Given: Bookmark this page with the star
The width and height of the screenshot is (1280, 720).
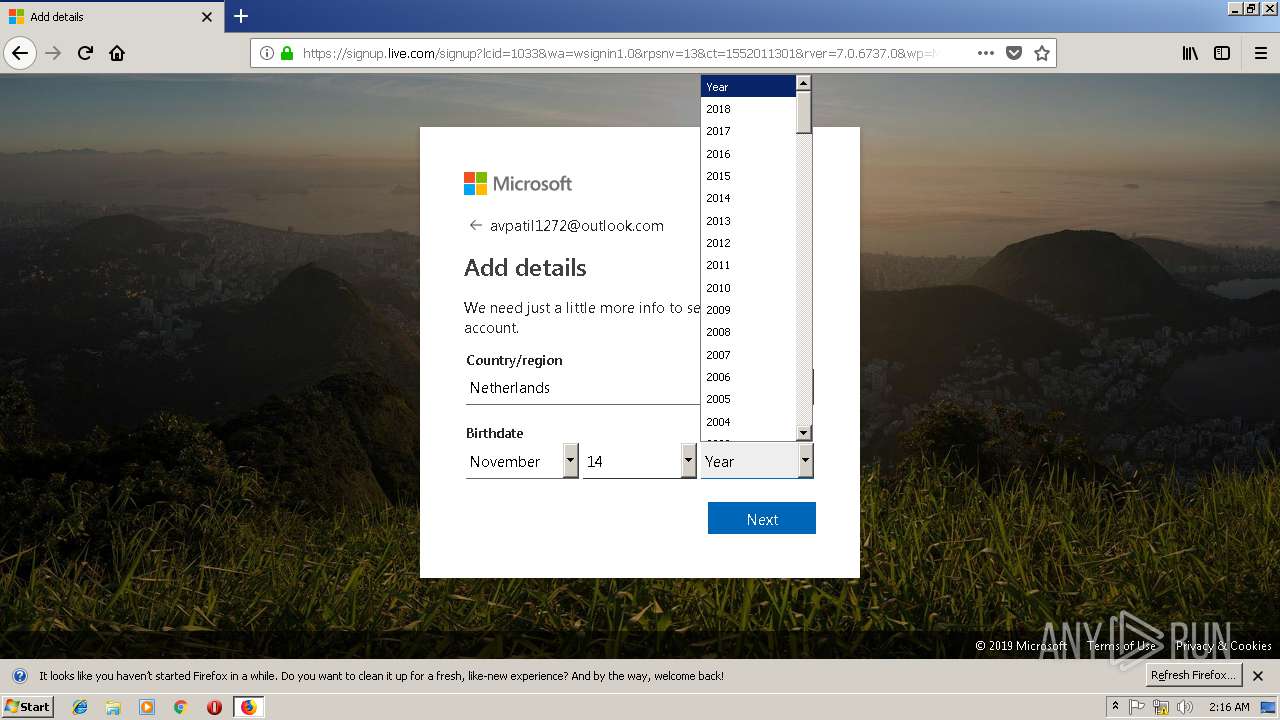Looking at the screenshot, I should point(1042,53).
